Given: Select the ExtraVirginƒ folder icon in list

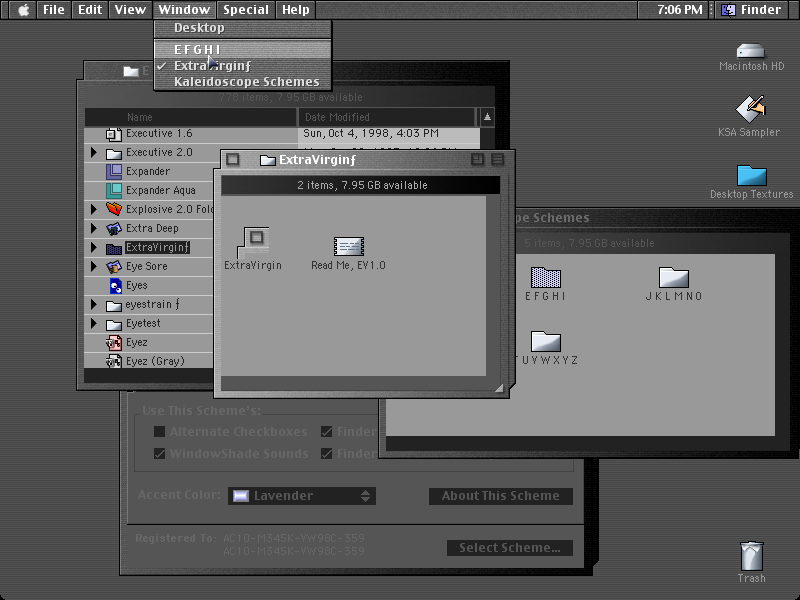Looking at the screenshot, I should (113, 248).
